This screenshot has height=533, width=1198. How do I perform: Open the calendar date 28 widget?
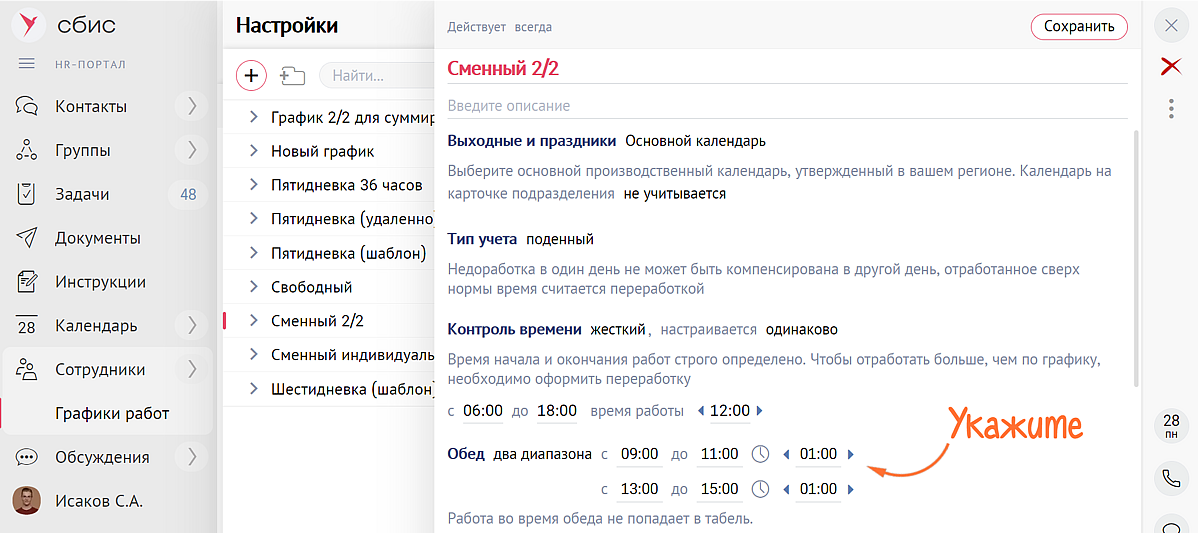pos(1171,426)
